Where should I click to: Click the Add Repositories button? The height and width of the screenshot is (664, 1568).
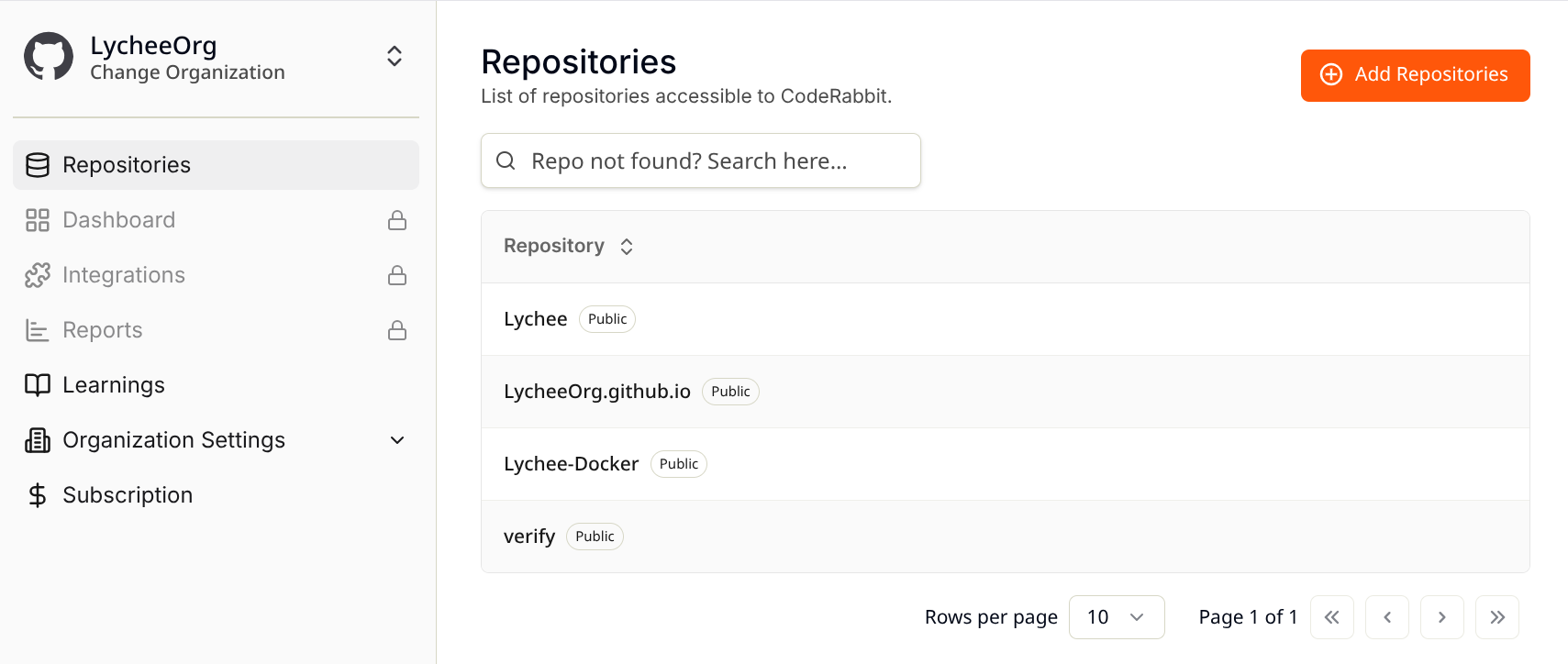1415,75
